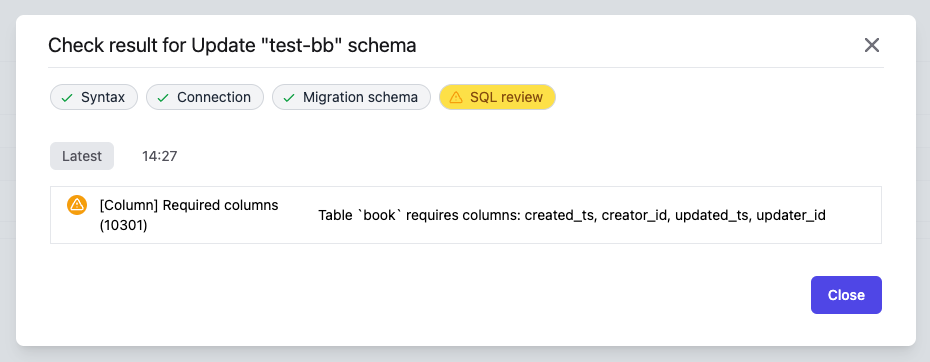The height and width of the screenshot is (362, 930).
Task: Select the Latest run label
Action: (82, 156)
